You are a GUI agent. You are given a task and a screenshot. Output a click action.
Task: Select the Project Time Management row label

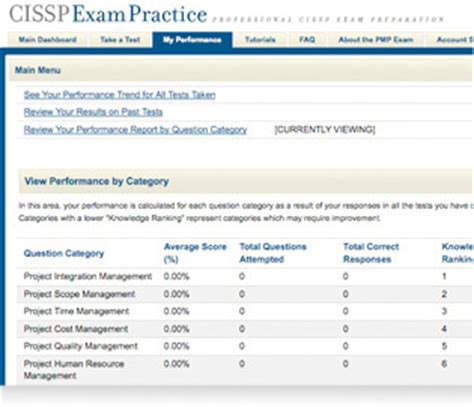(x=76, y=311)
